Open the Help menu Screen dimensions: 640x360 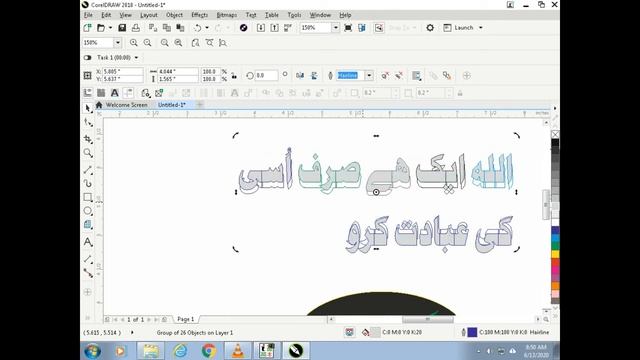click(x=345, y=15)
